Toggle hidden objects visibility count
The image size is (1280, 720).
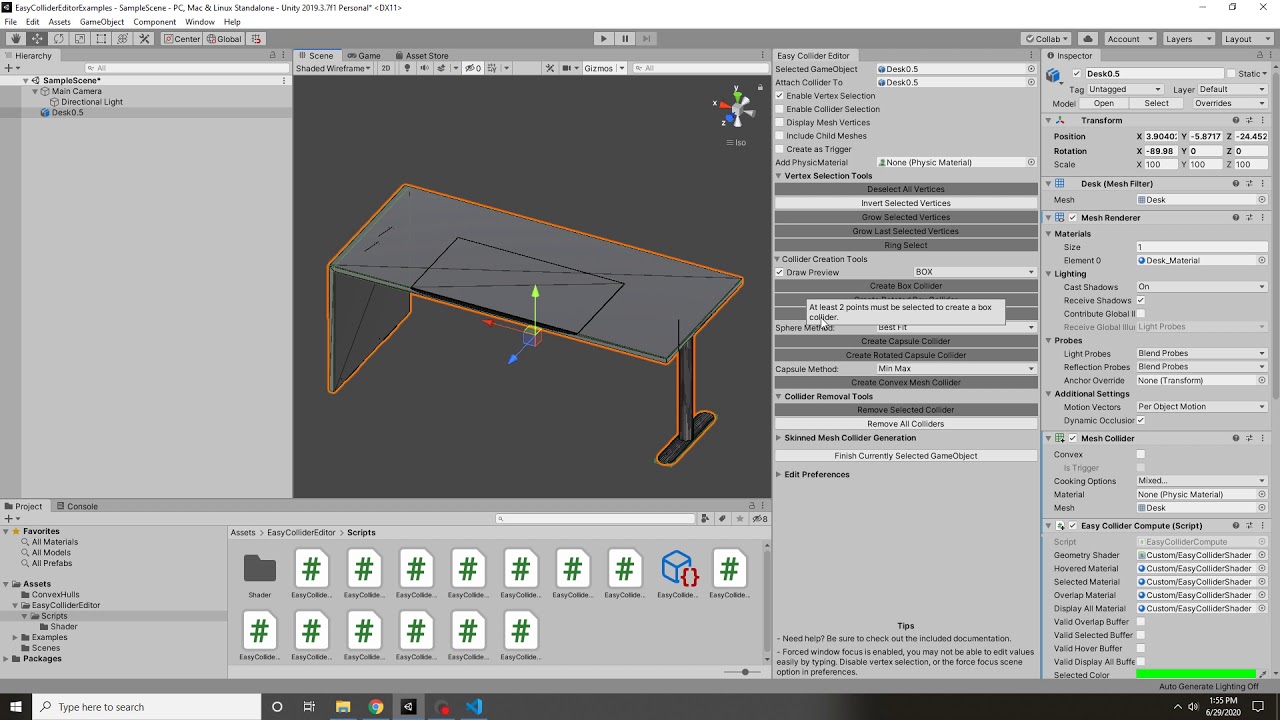coord(473,68)
